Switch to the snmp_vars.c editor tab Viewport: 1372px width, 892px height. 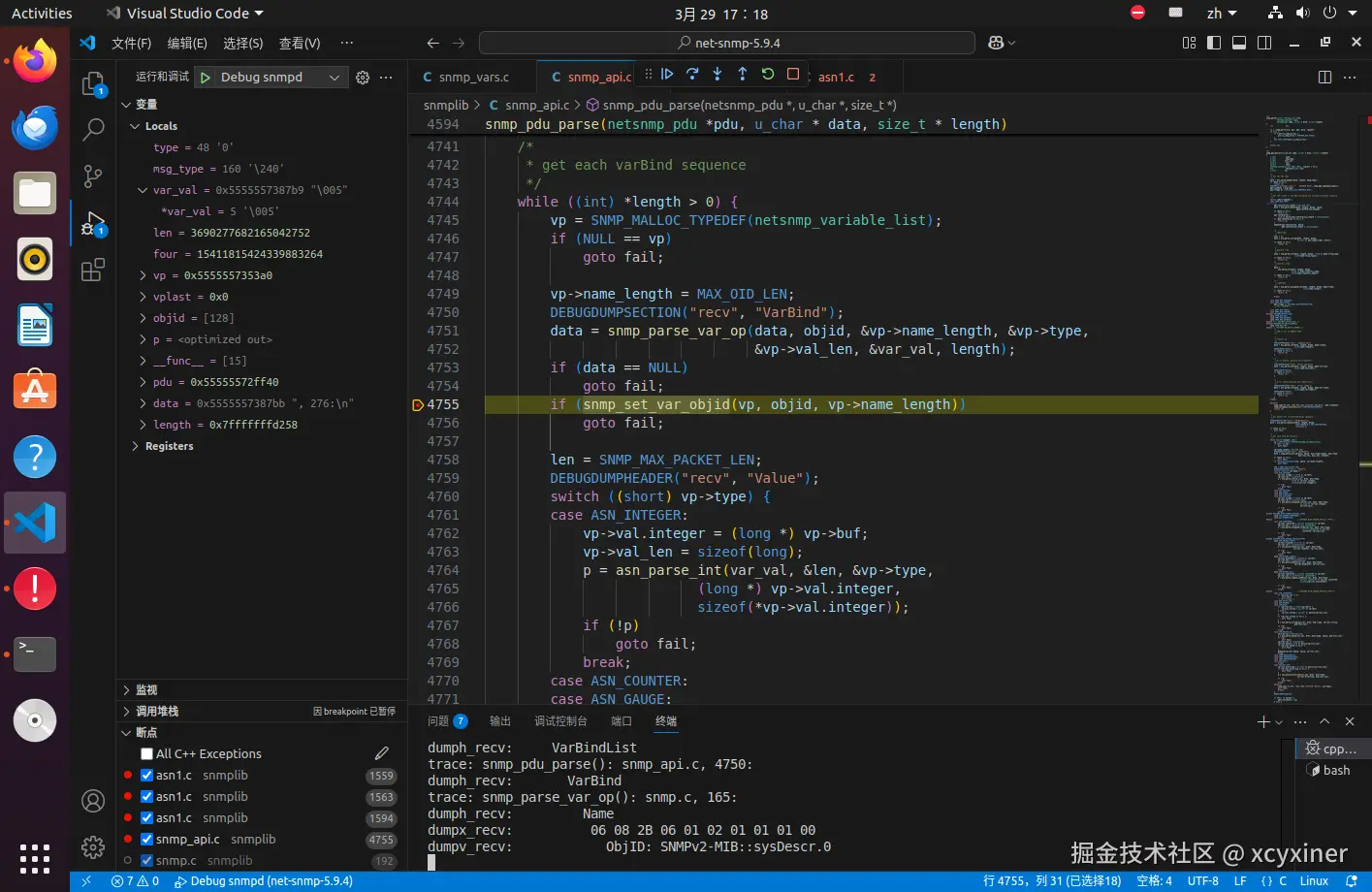473,78
